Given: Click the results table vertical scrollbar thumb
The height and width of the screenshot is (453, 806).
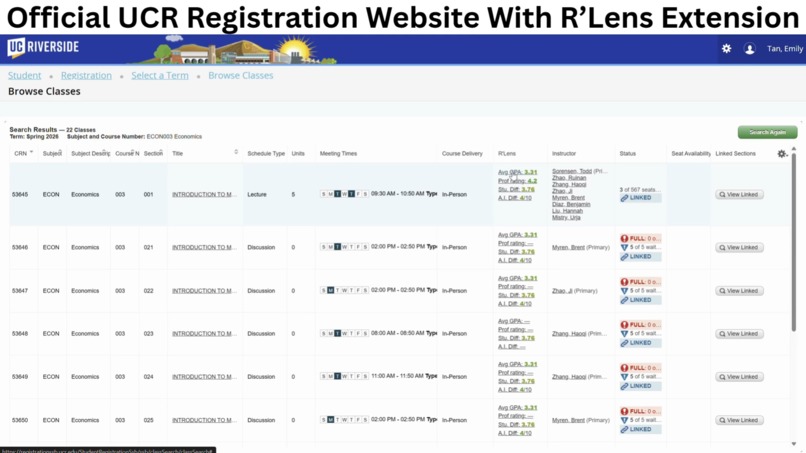Looking at the screenshot, I should click(x=794, y=242).
